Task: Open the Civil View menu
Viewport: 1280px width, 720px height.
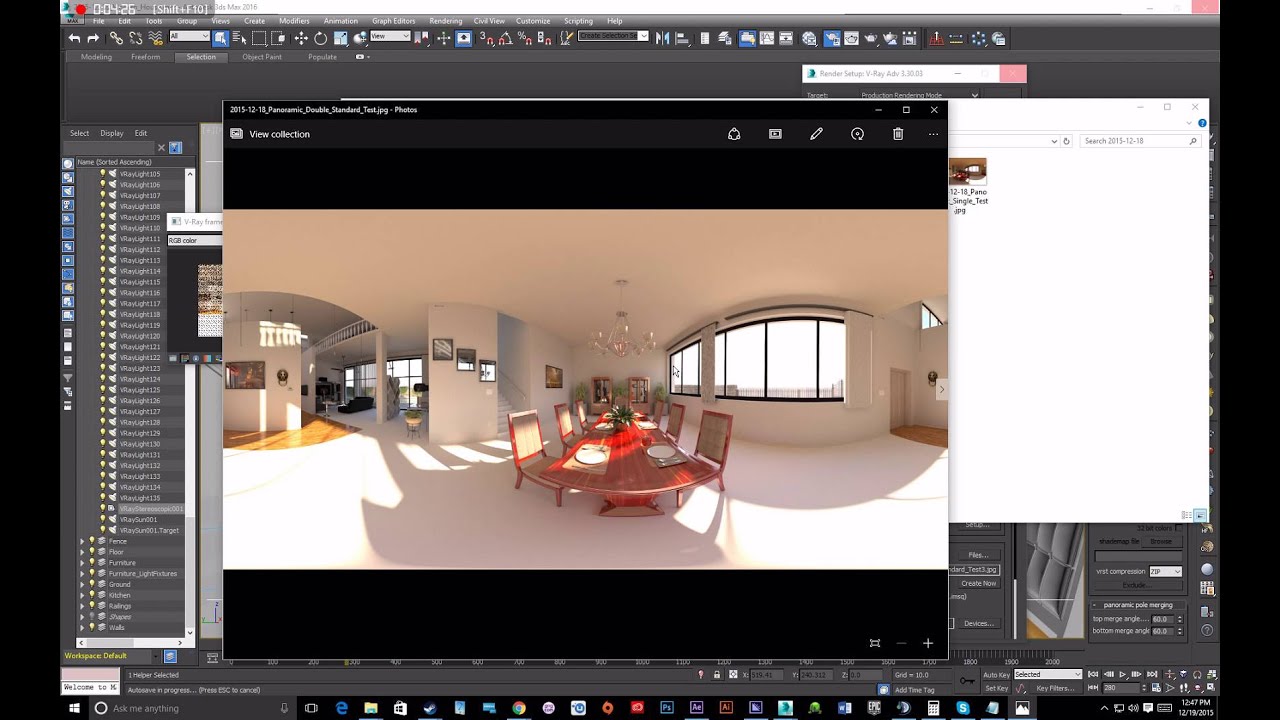Action: (489, 21)
